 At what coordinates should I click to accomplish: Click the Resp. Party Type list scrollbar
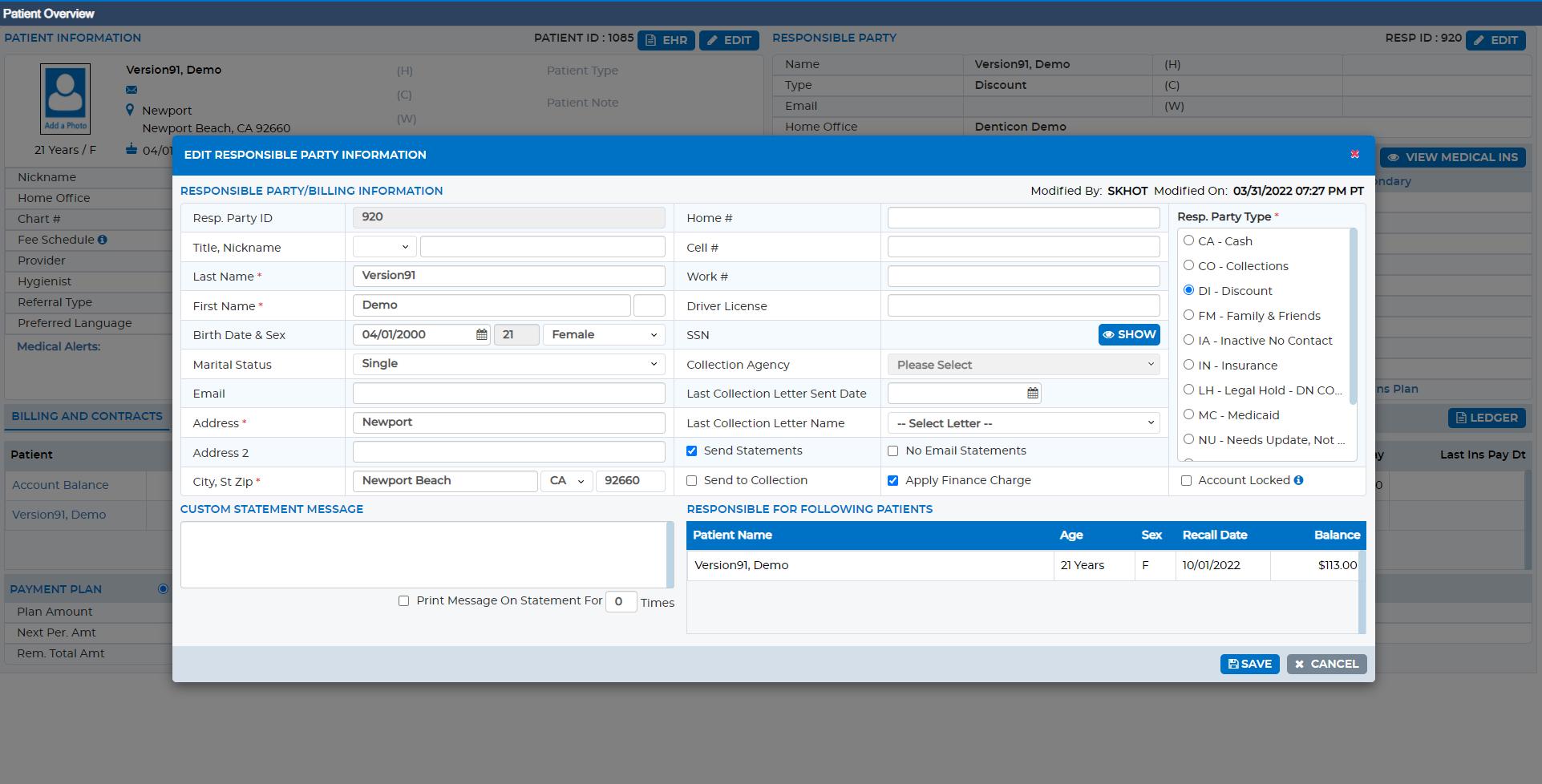tap(1353, 317)
